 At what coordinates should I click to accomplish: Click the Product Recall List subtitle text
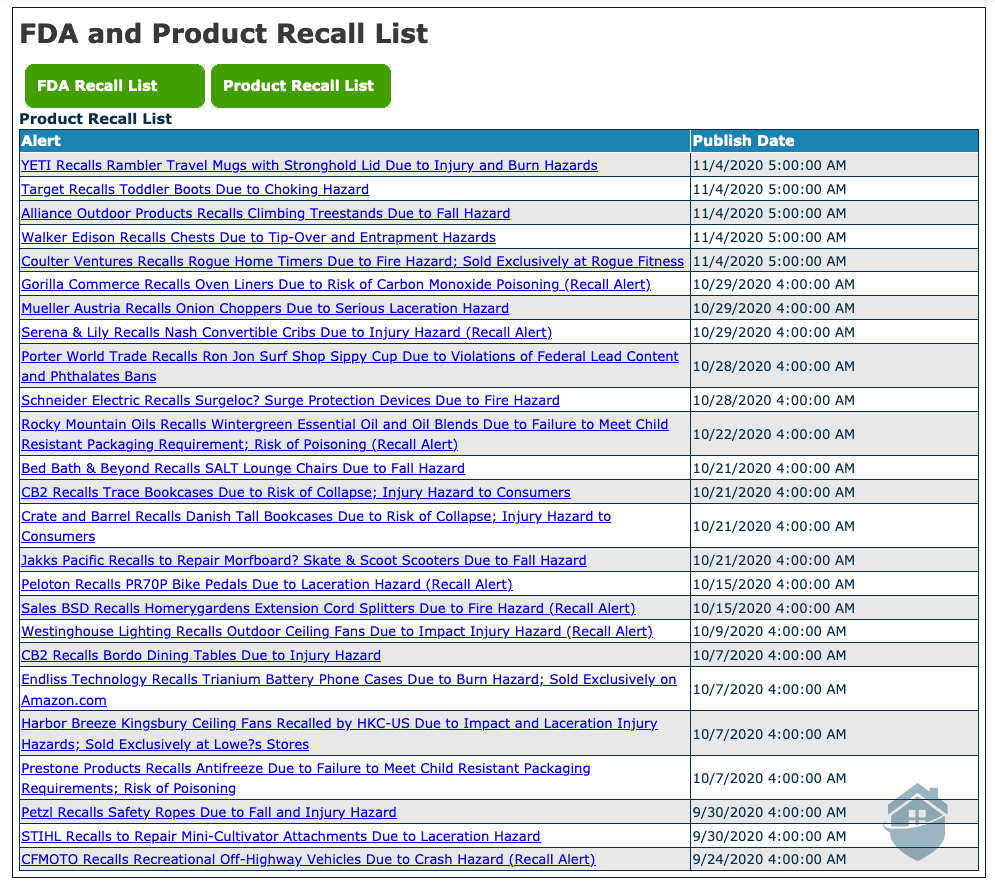coord(96,119)
